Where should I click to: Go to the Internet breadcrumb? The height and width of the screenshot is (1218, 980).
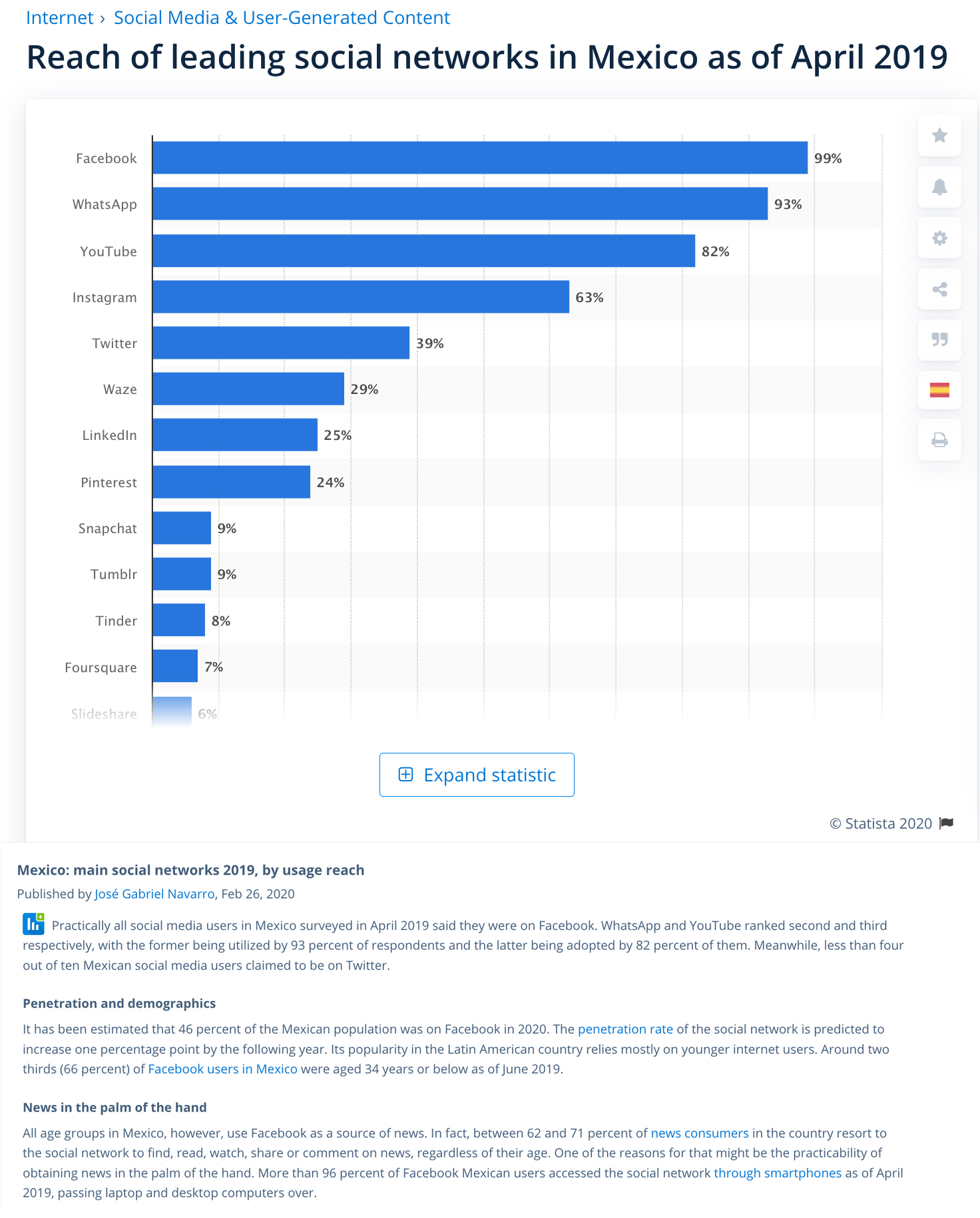[59, 18]
